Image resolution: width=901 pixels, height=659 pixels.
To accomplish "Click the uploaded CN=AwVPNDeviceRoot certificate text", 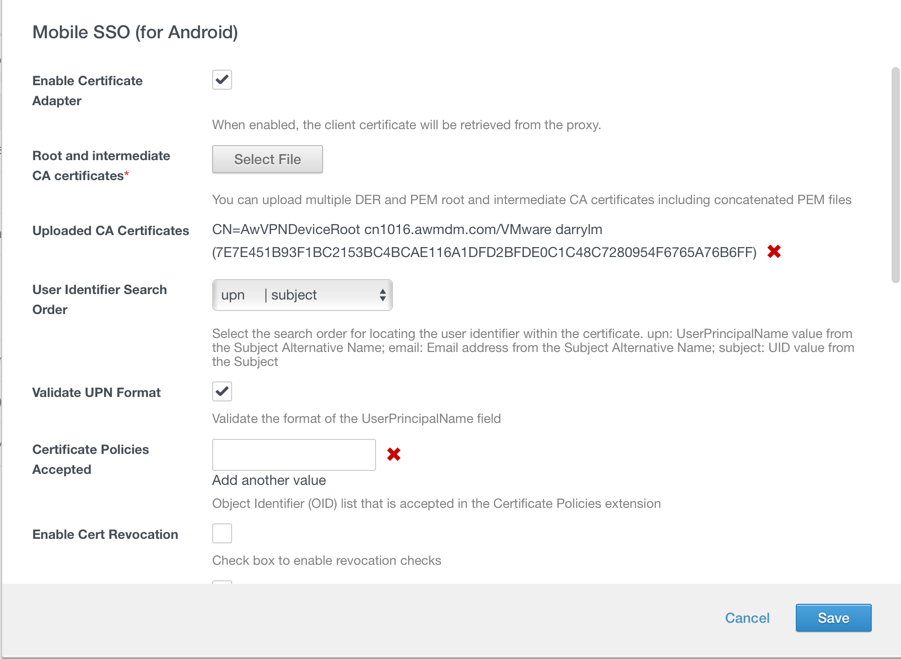I will [407, 230].
